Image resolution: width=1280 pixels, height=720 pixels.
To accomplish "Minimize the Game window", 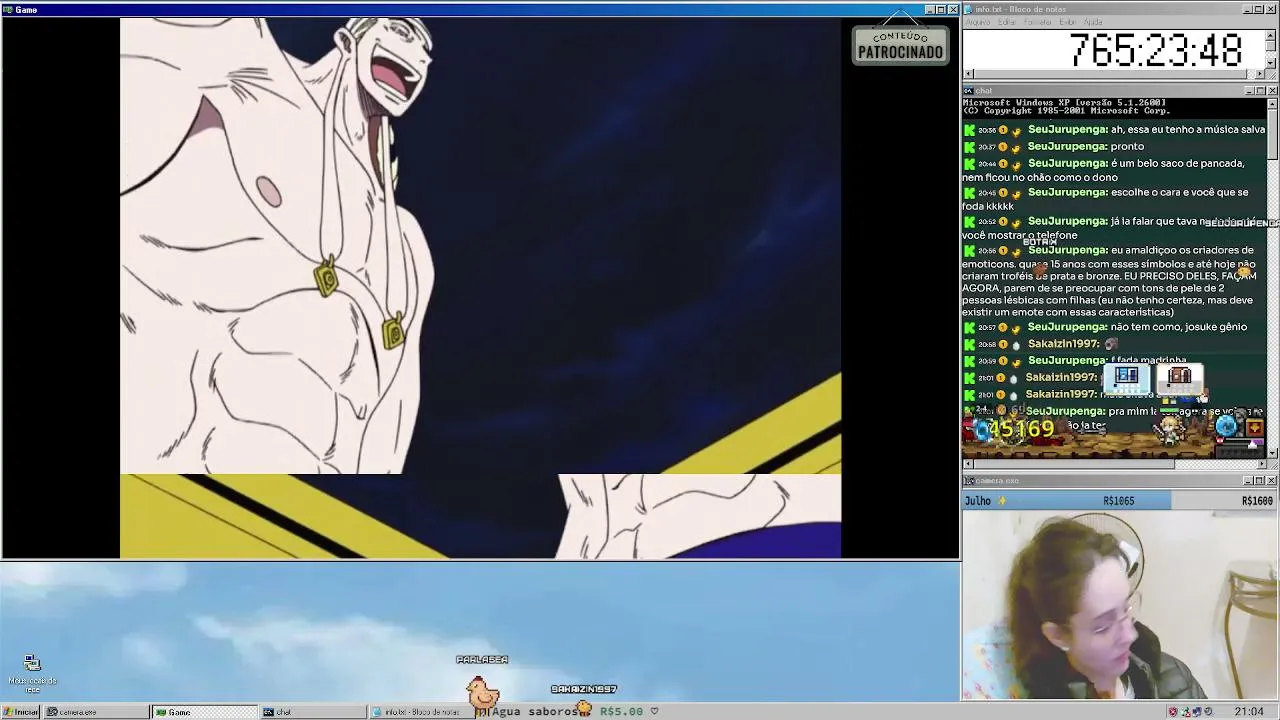I will [929, 10].
